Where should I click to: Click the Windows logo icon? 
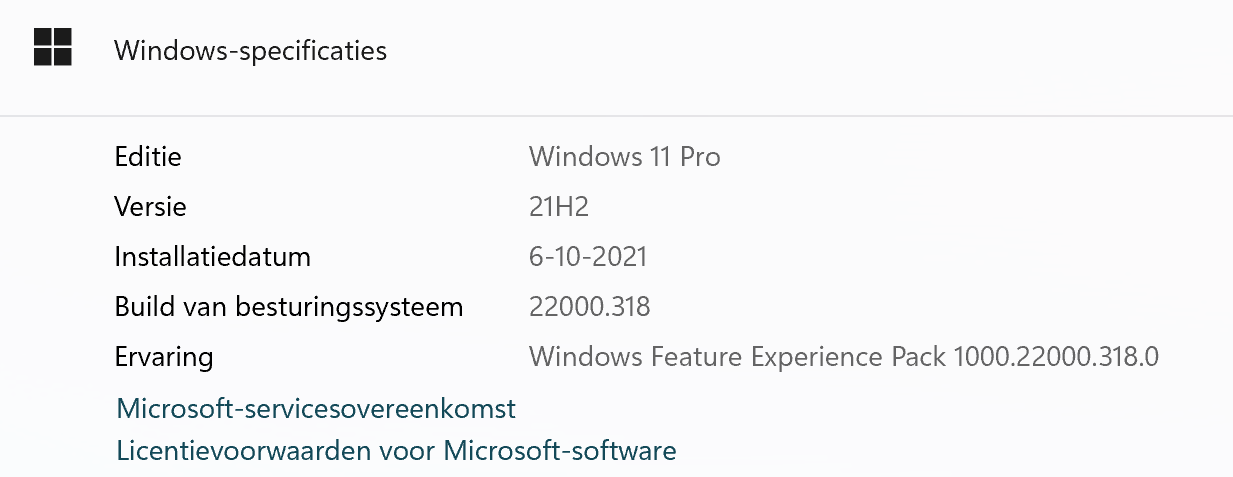(53, 47)
